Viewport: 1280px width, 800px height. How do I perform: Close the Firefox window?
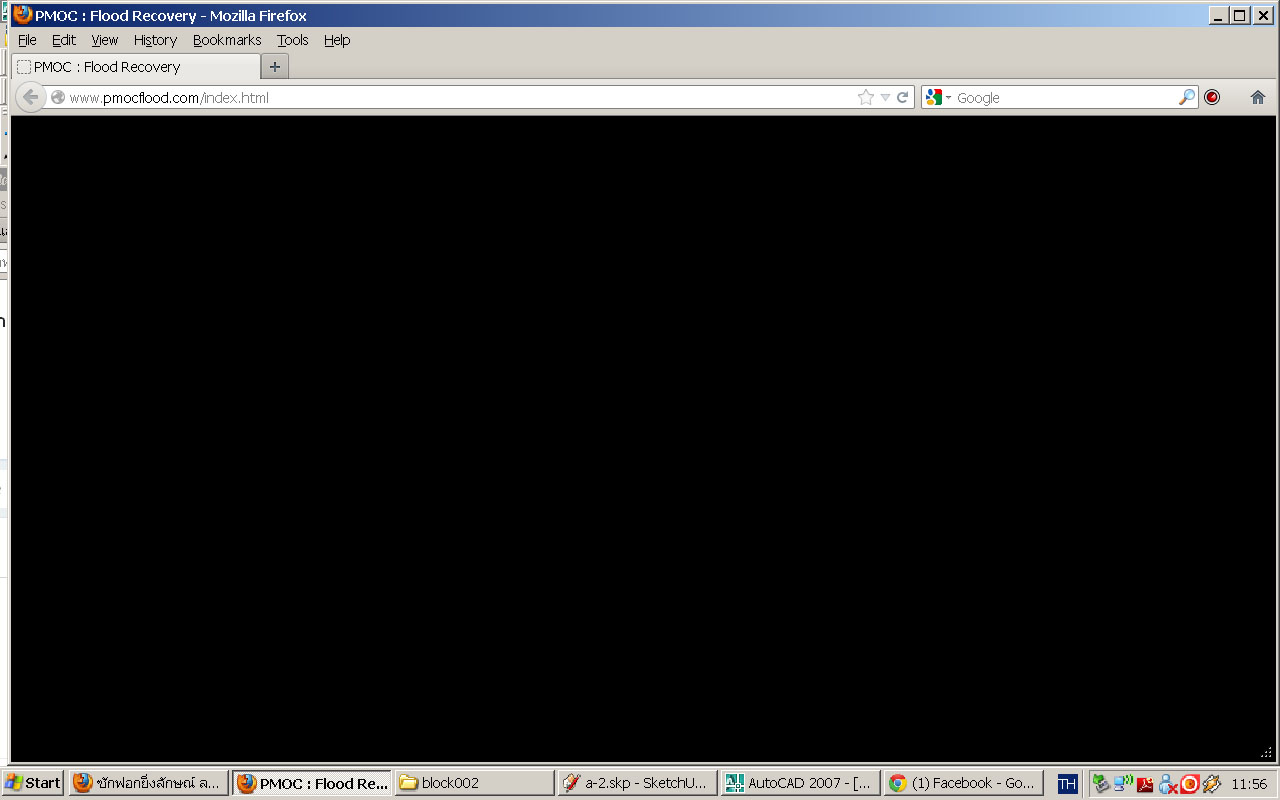tap(1264, 15)
